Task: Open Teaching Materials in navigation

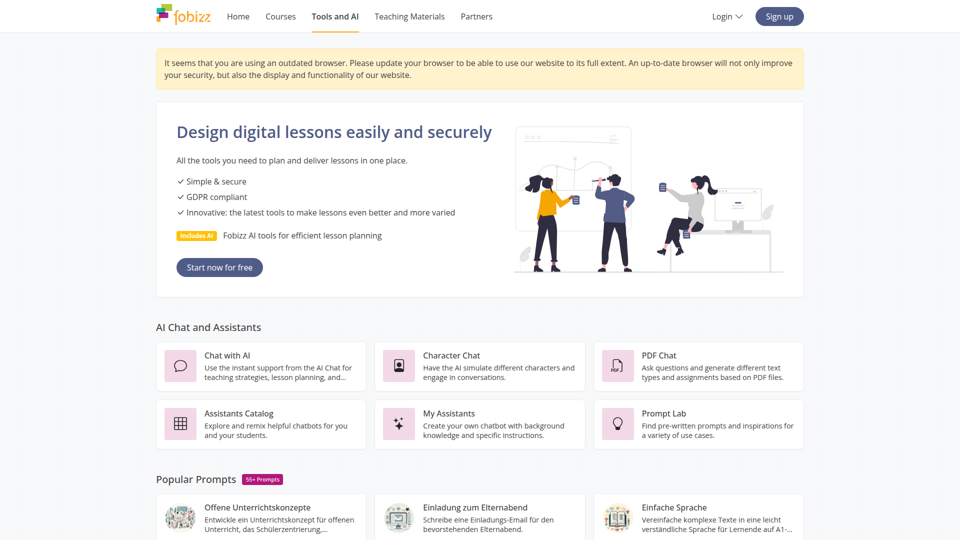Action: pos(410,17)
